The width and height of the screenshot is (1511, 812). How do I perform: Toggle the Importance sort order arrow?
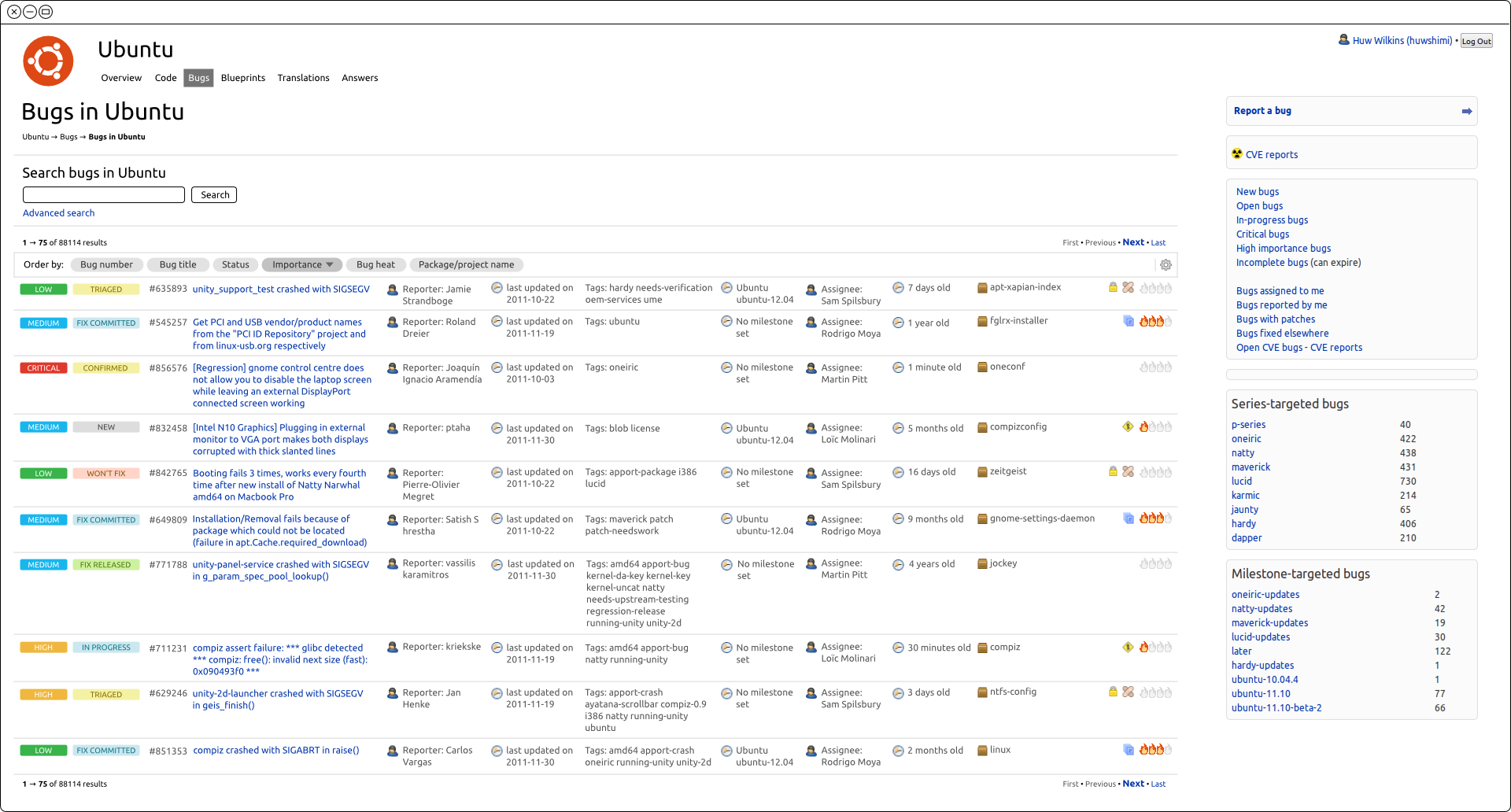(x=330, y=265)
